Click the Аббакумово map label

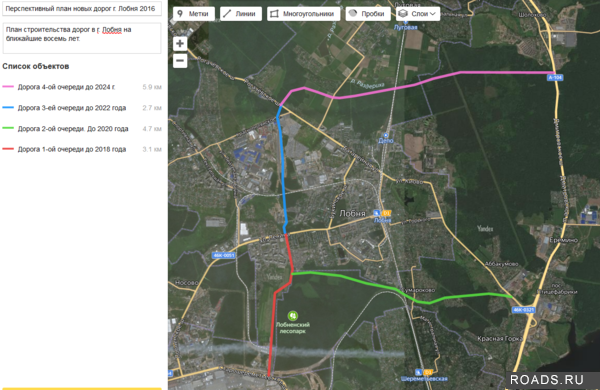[502, 264]
